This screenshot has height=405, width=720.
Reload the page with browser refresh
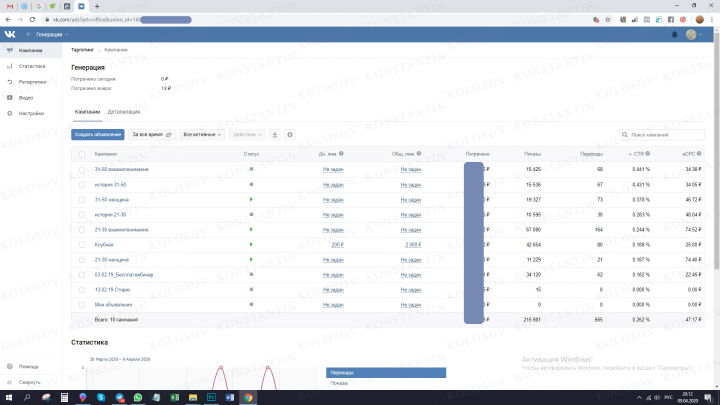(32, 20)
